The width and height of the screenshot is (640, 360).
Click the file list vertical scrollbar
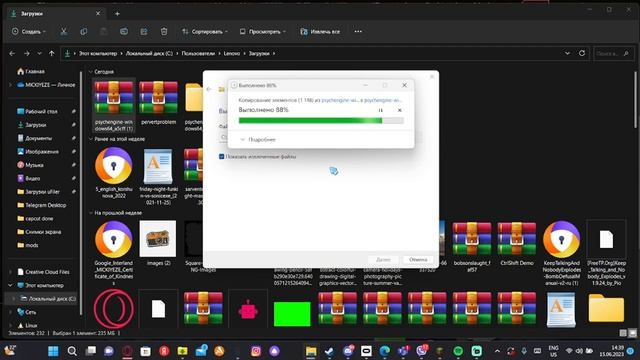[635, 100]
